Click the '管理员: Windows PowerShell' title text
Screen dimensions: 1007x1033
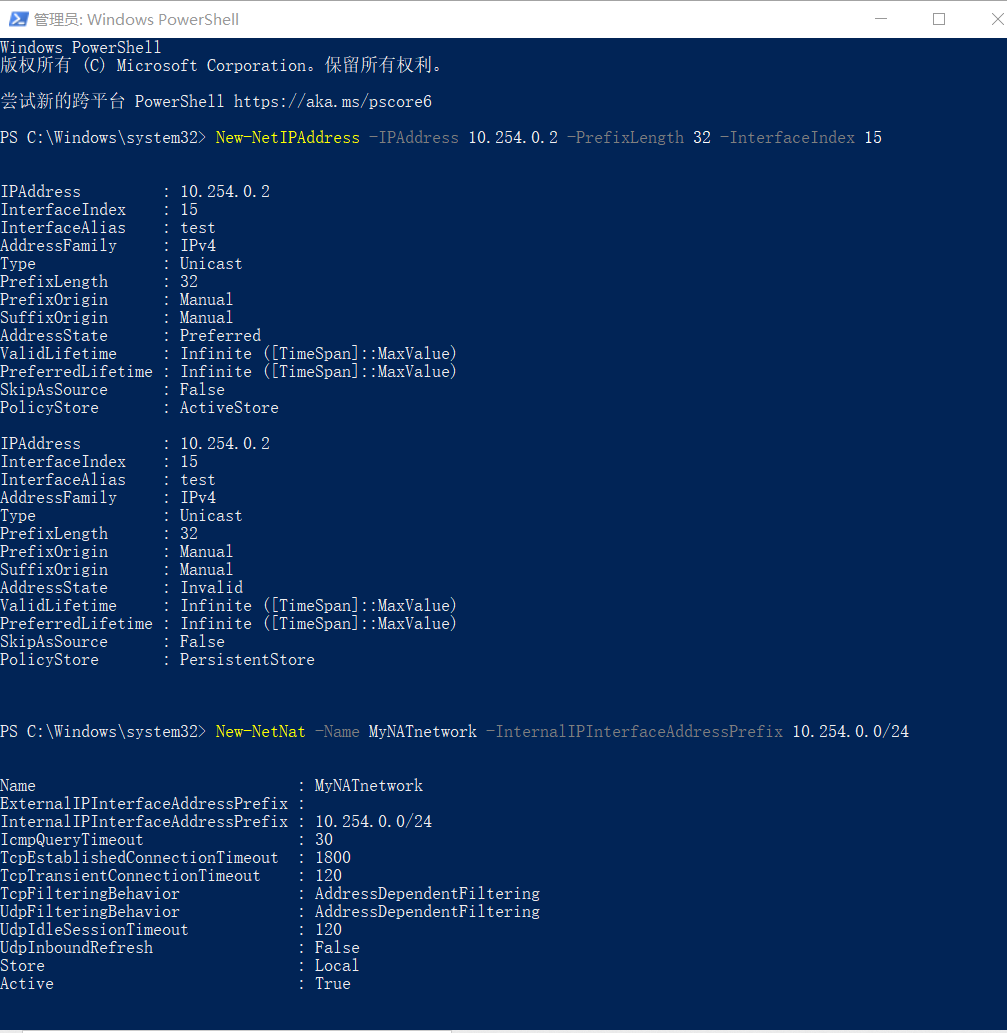[x=136, y=19]
